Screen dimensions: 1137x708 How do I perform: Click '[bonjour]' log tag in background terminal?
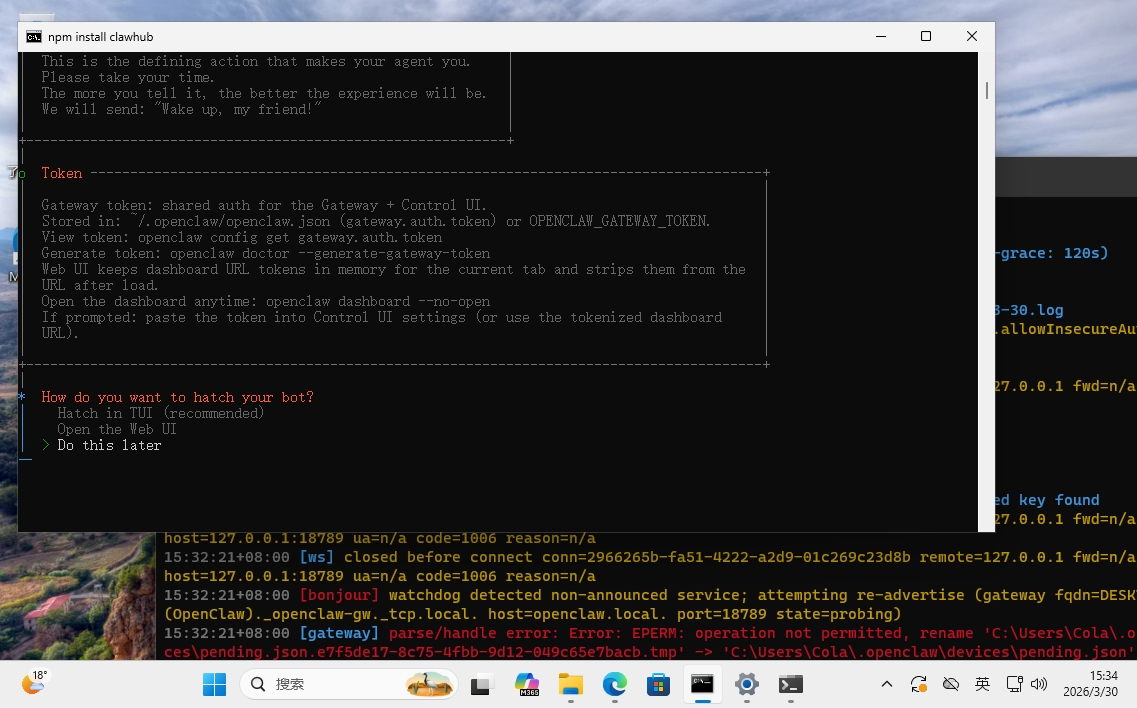click(x=339, y=595)
